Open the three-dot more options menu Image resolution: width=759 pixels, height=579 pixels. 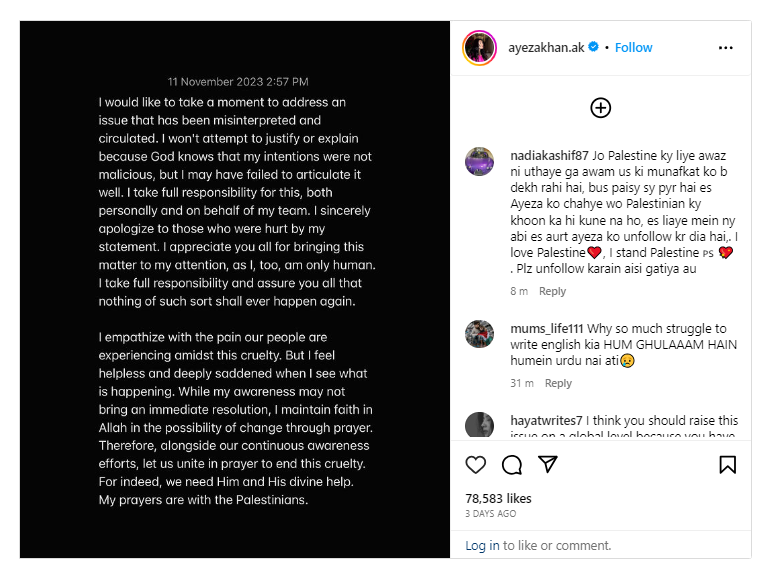[726, 47]
